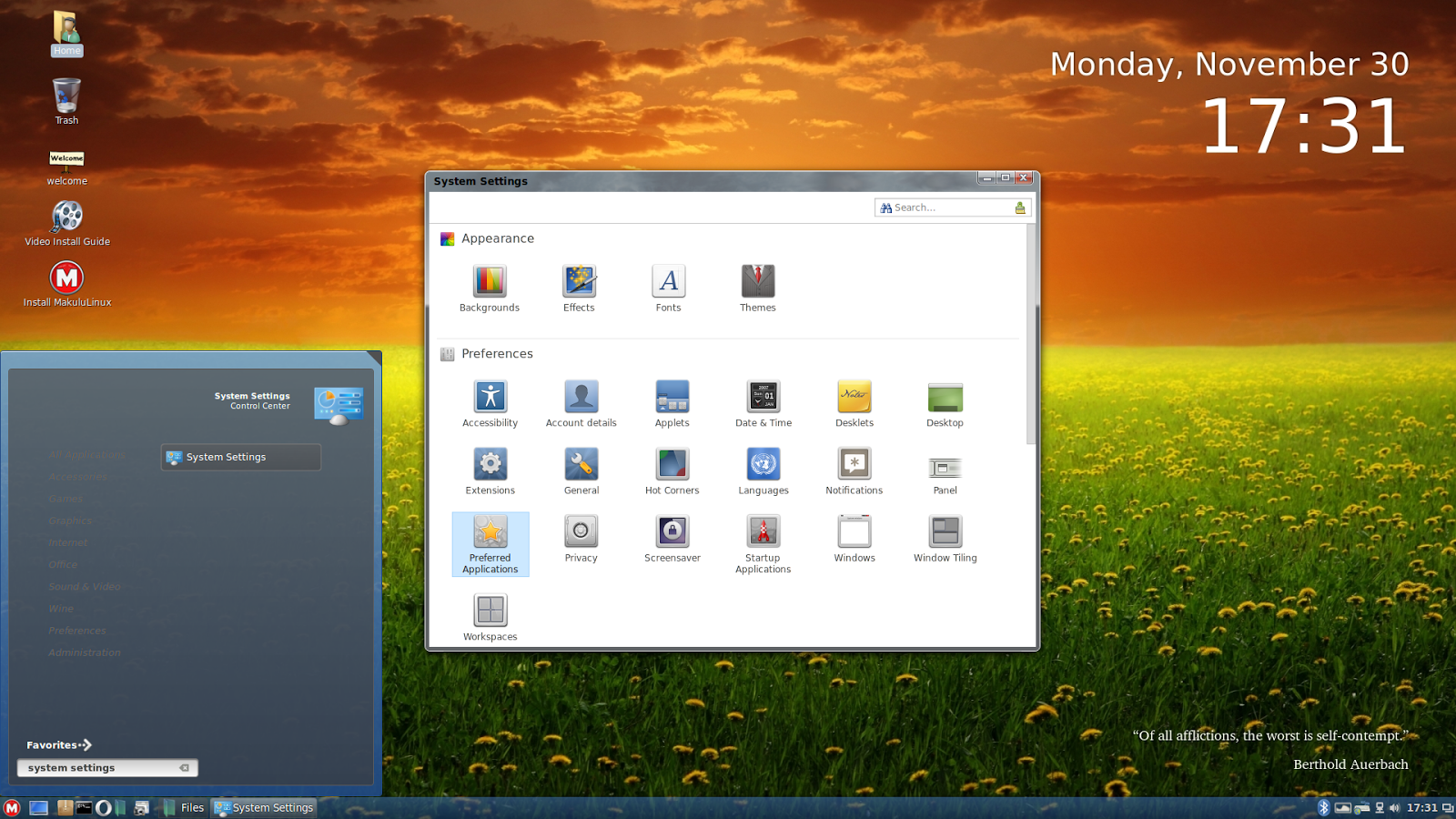Open the Notifications settings
Viewport: 1456px width, 819px height.
click(854, 471)
